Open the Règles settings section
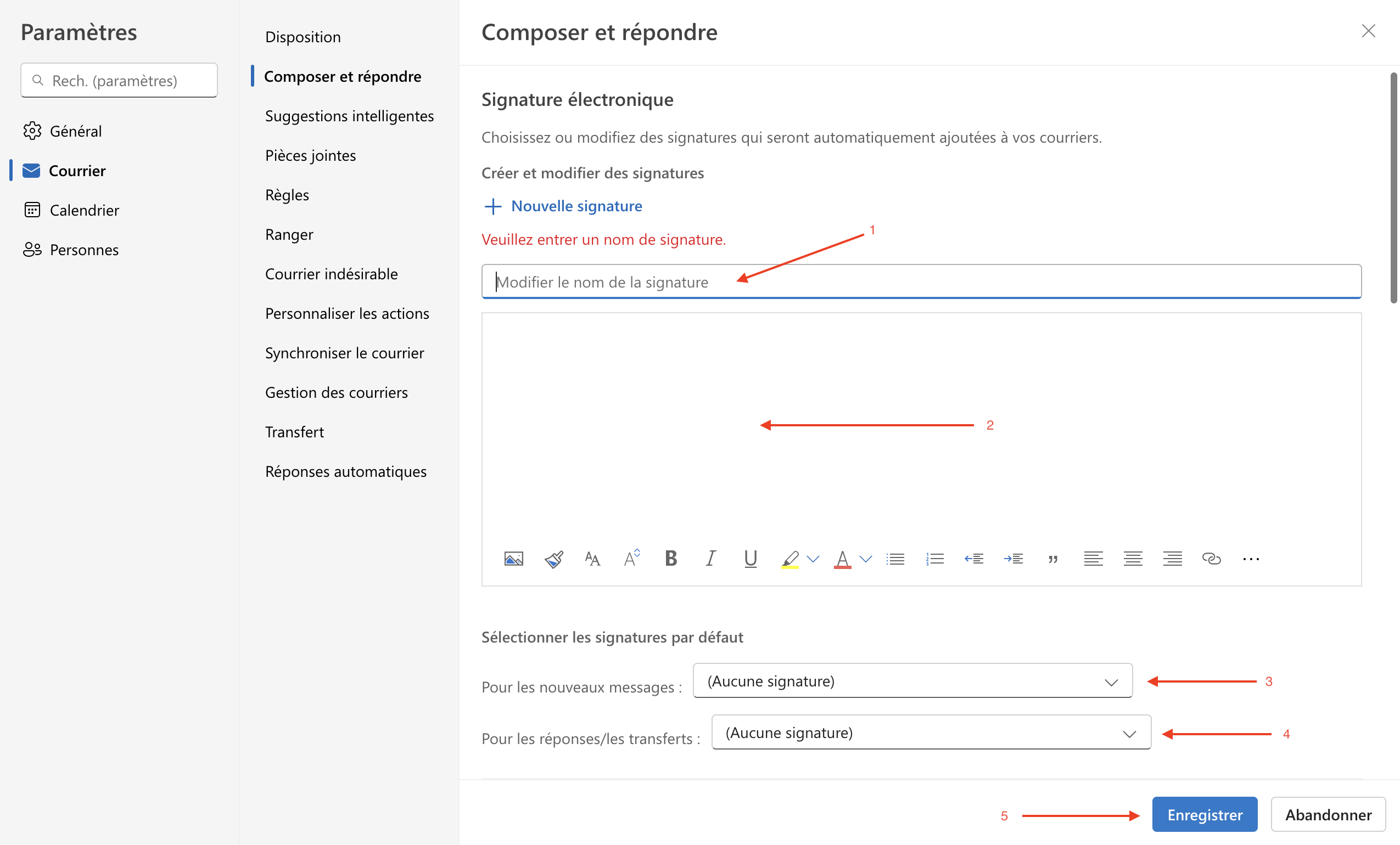This screenshot has height=845, width=1400. click(287, 195)
